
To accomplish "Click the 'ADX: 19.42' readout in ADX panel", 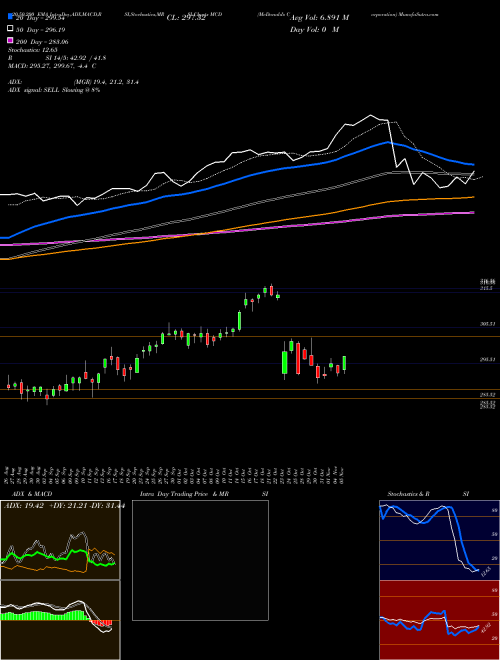I will tap(24, 506).
